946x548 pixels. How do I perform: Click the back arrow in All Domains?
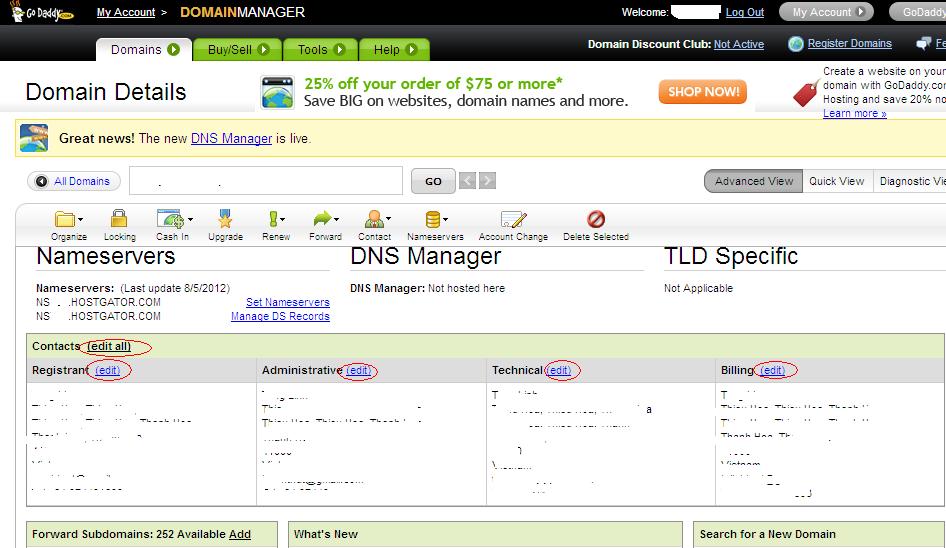42,181
